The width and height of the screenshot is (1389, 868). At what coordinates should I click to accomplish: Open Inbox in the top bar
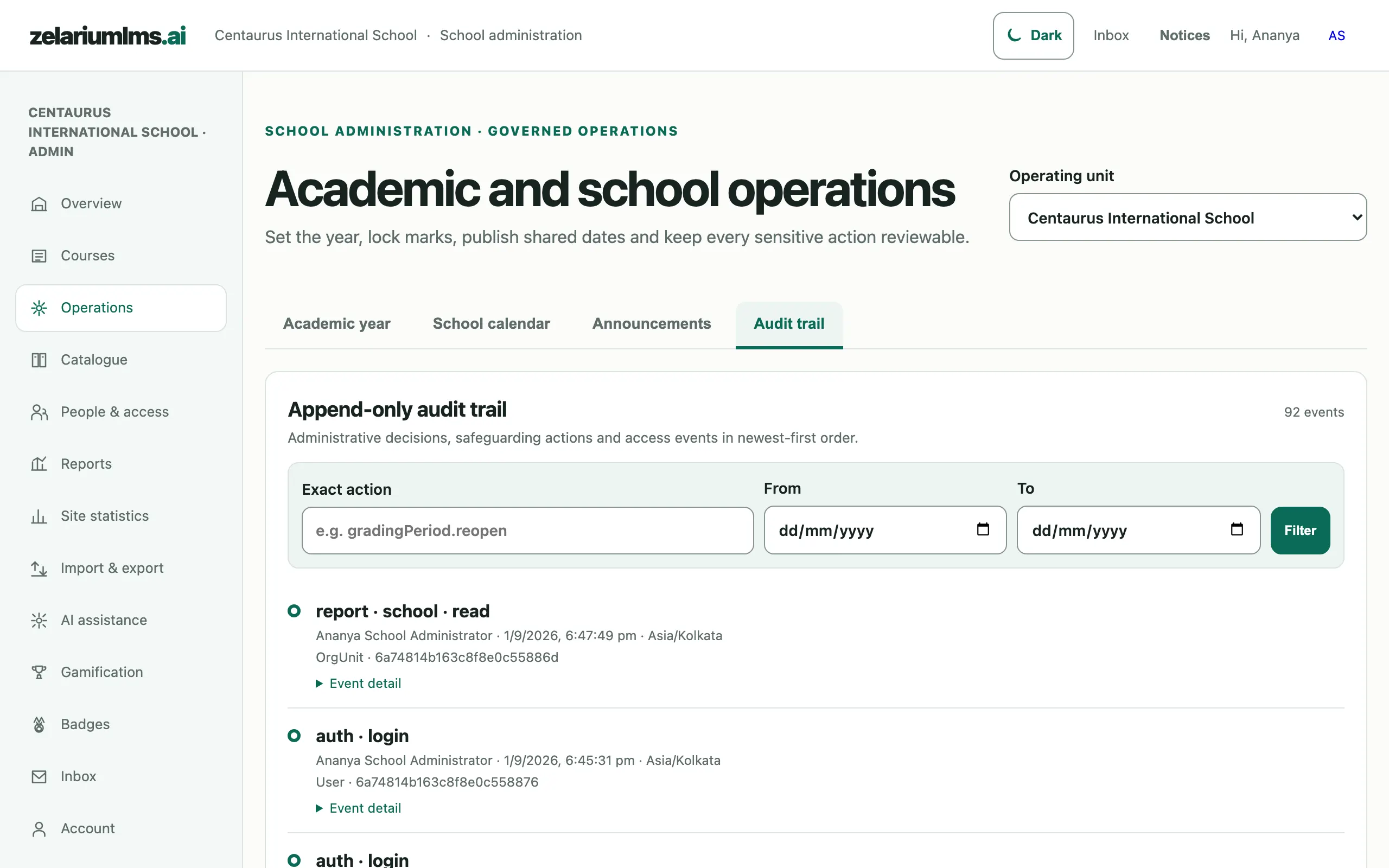tap(1111, 36)
